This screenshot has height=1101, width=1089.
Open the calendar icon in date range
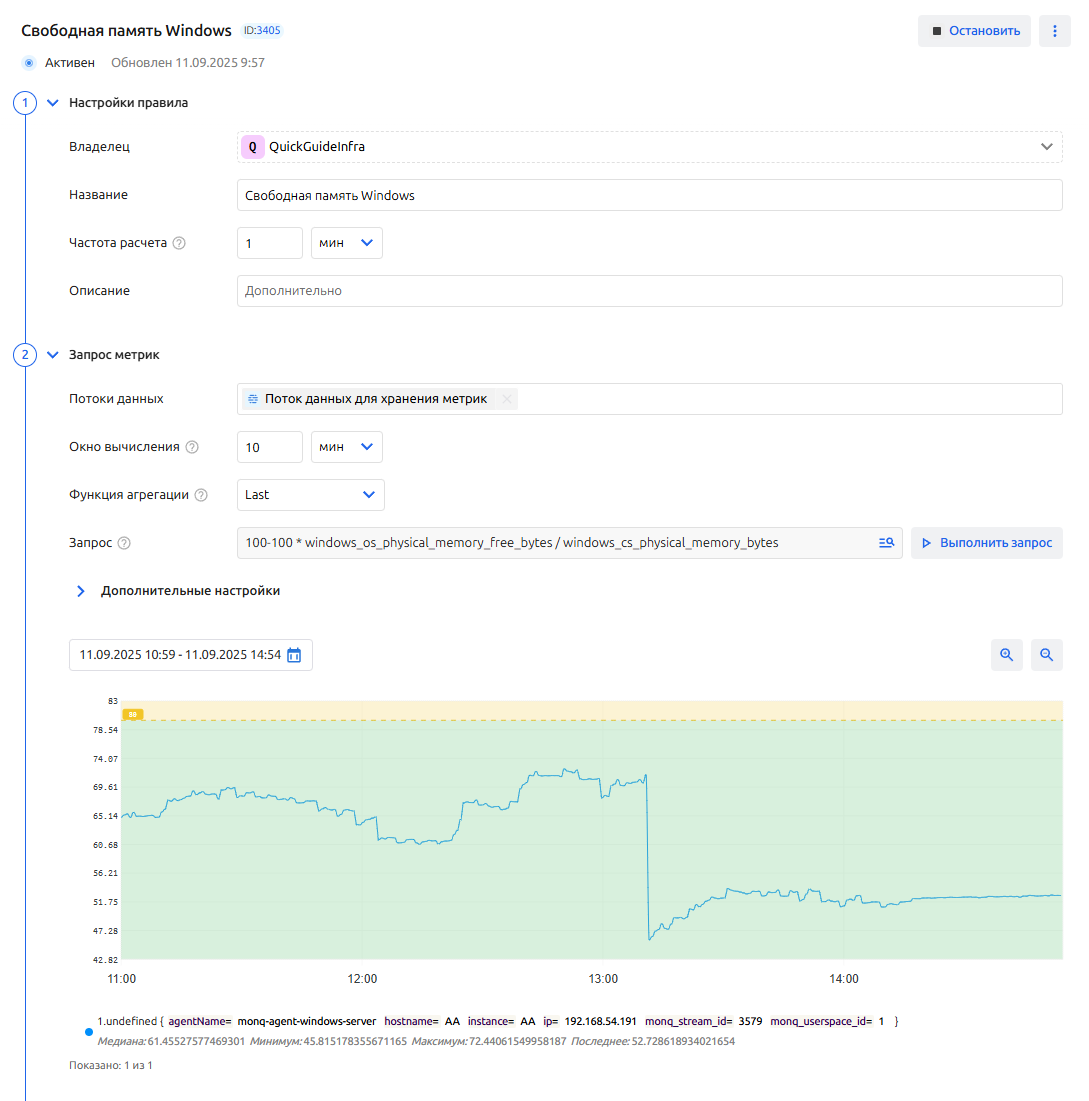(294, 655)
